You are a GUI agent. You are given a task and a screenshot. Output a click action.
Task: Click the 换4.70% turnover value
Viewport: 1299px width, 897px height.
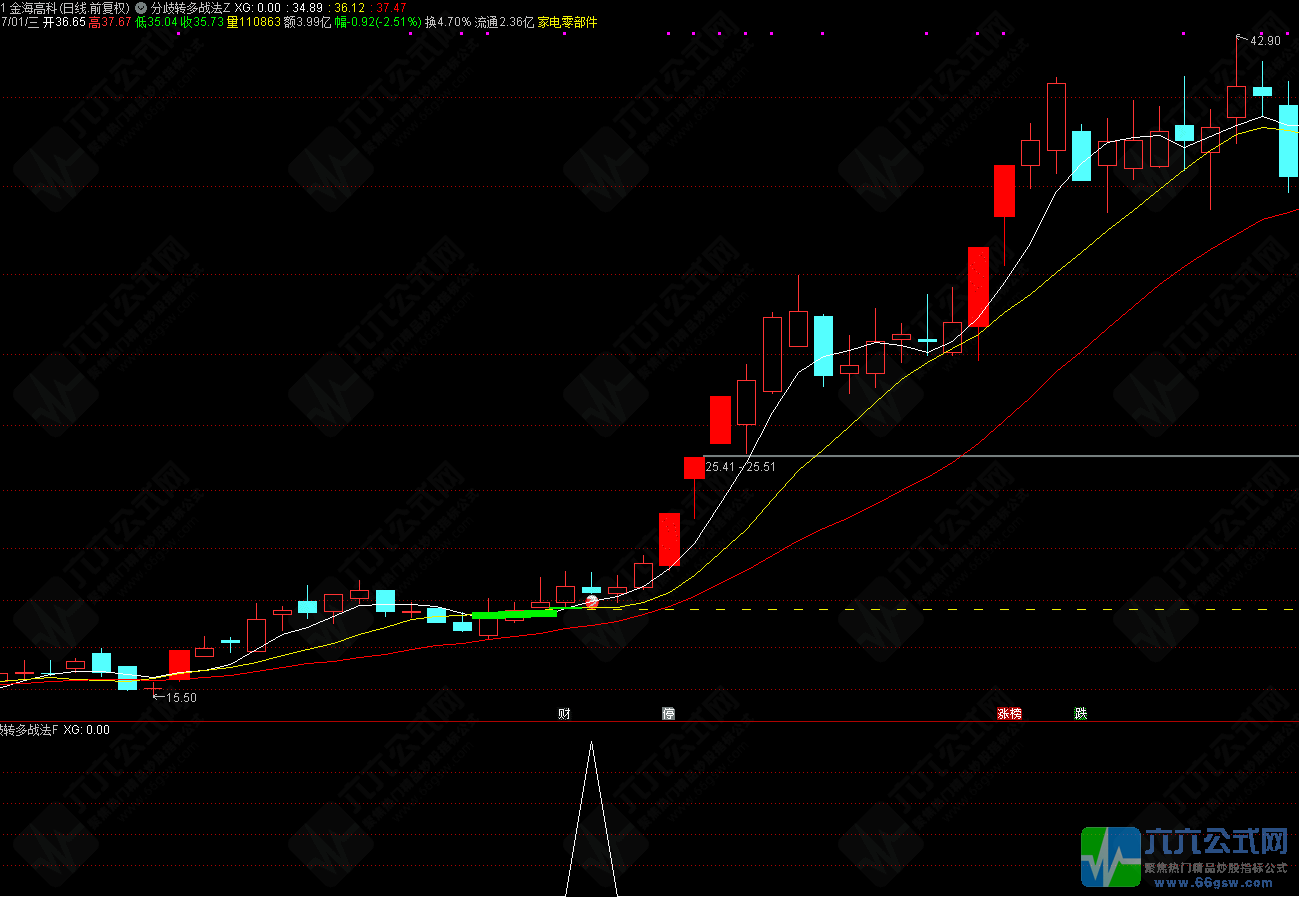click(x=448, y=21)
